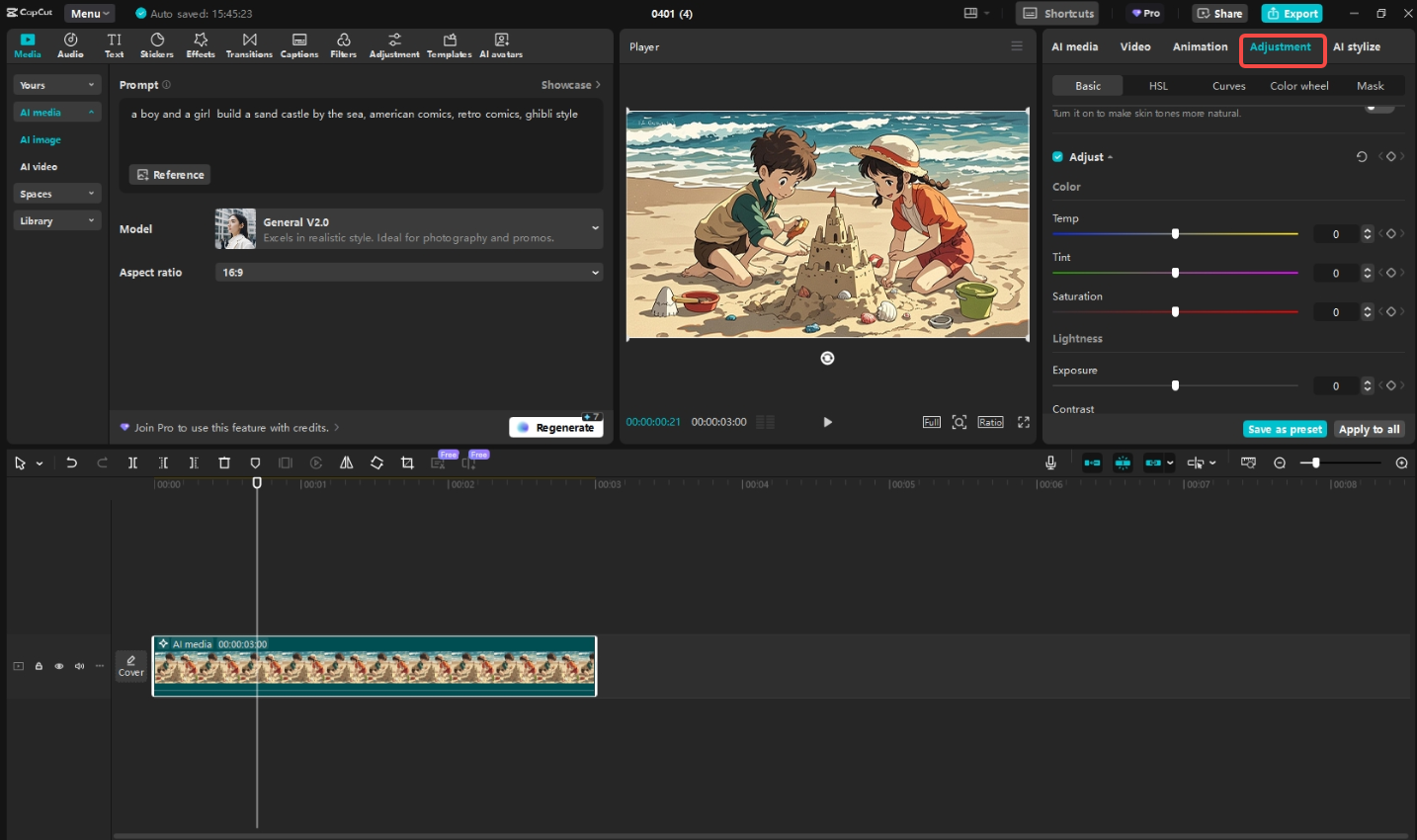Select the Split tool in the timeline toolbar
Screen dimensions: 1417x840
click(132, 462)
